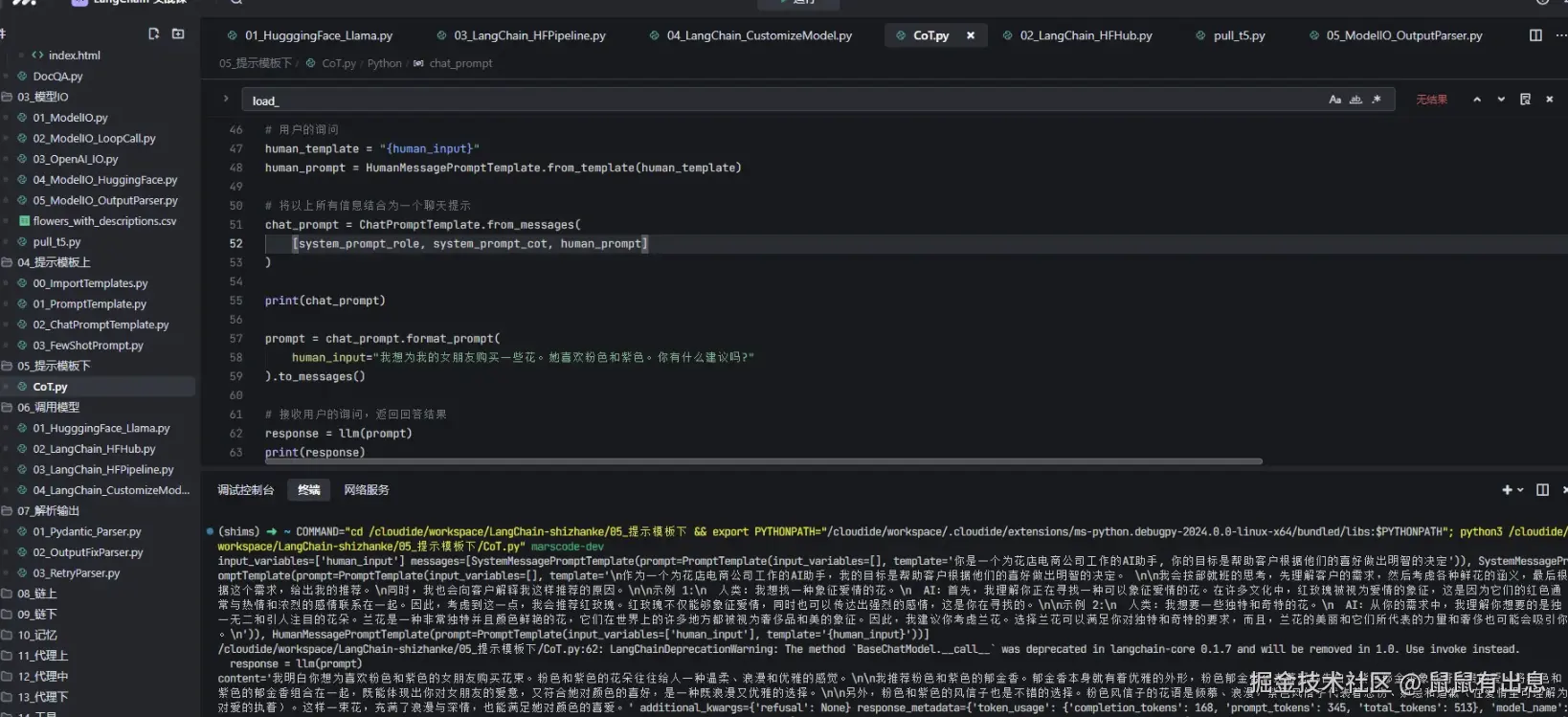The height and width of the screenshot is (717, 1568).
Task: Click the find input field containing load_
Action: pyautogui.click(x=766, y=101)
